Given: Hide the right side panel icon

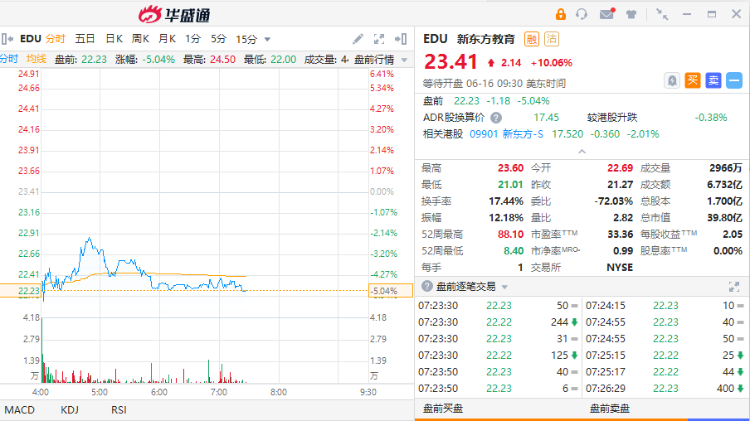Looking at the screenshot, I should point(401,39).
